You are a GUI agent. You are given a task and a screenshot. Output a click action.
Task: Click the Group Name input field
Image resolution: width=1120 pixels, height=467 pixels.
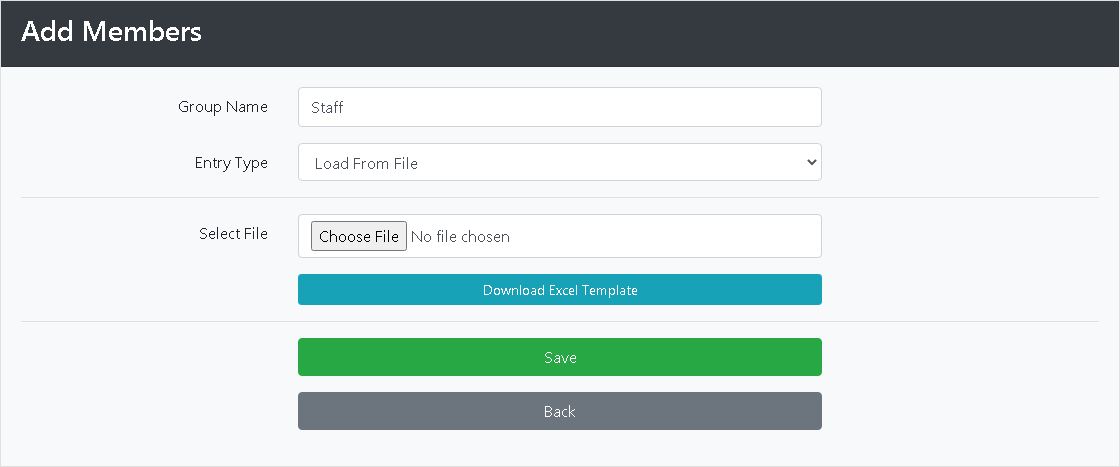click(559, 107)
